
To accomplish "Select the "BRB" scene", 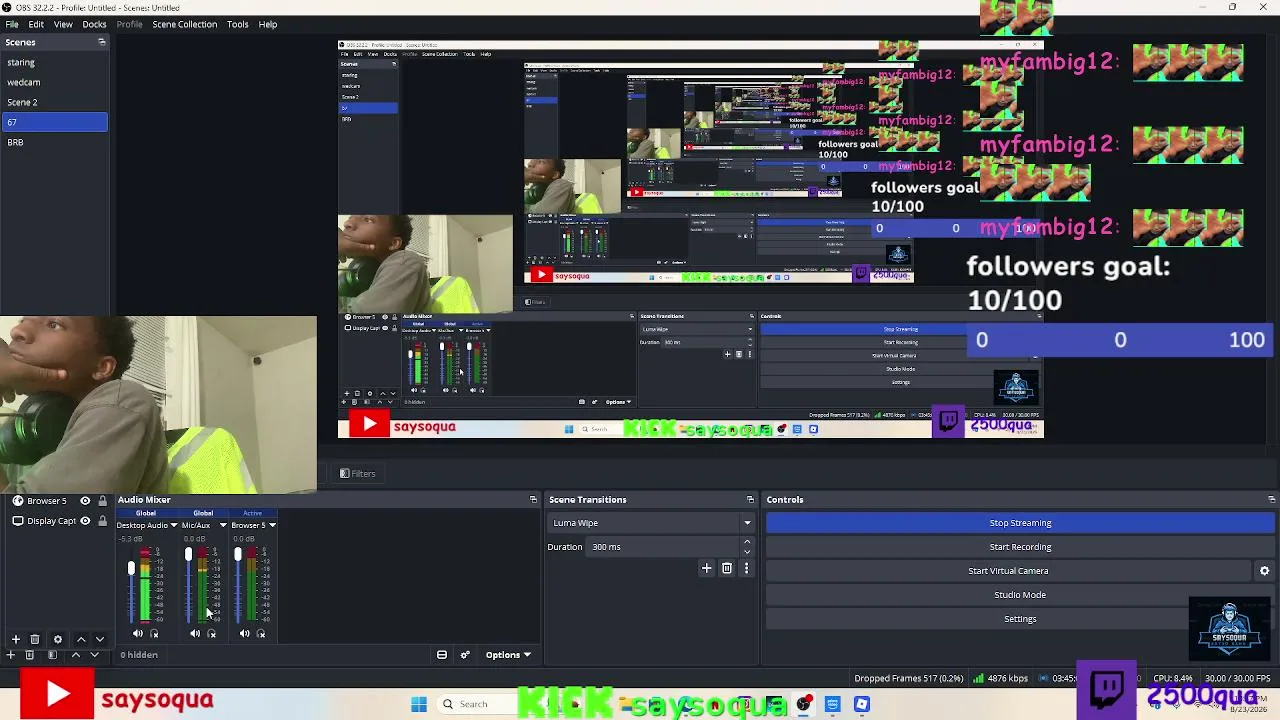I will click(54, 142).
